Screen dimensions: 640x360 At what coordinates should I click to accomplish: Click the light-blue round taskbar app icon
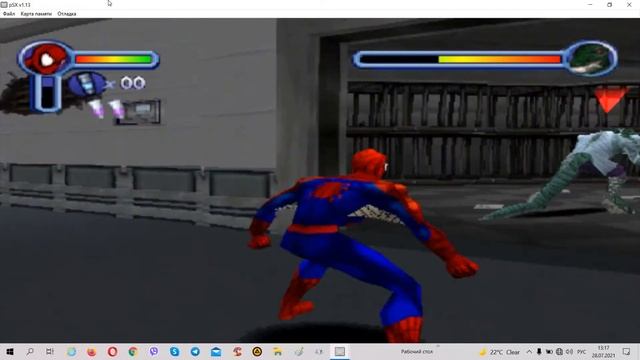[x=71, y=351]
